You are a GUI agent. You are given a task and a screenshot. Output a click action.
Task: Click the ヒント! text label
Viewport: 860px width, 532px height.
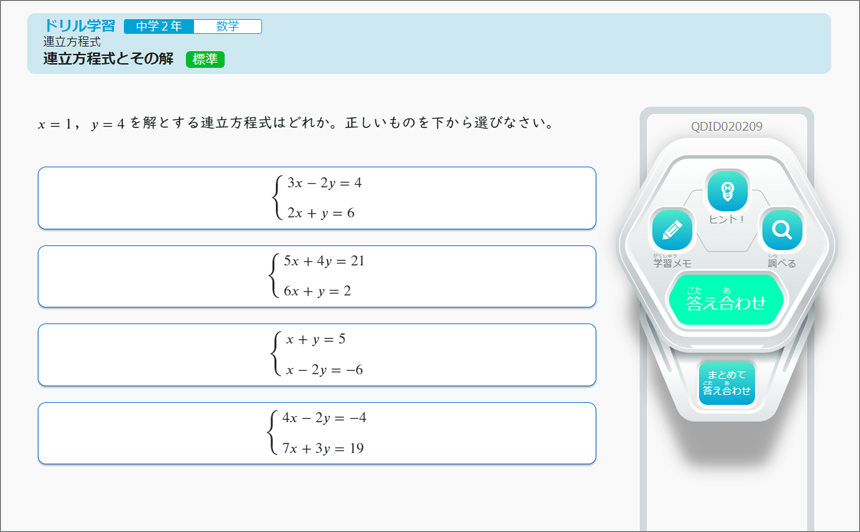coord(727,219)
